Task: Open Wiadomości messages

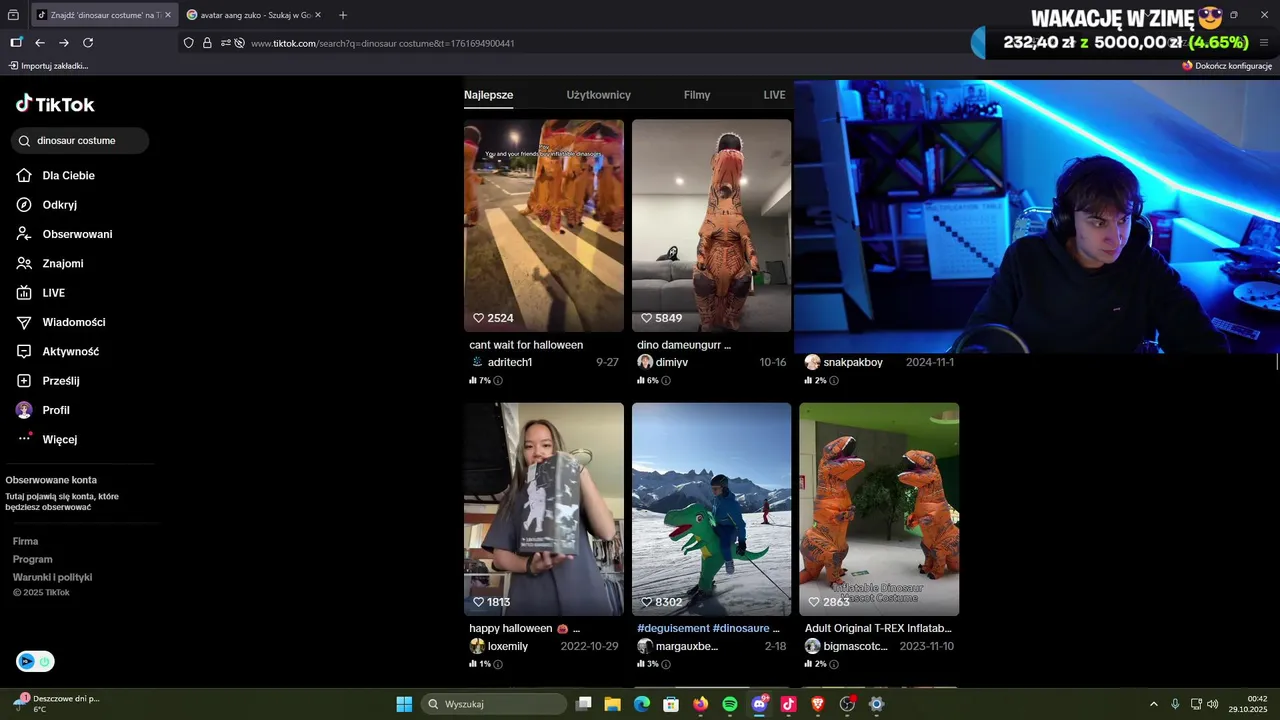Action: 61,322
